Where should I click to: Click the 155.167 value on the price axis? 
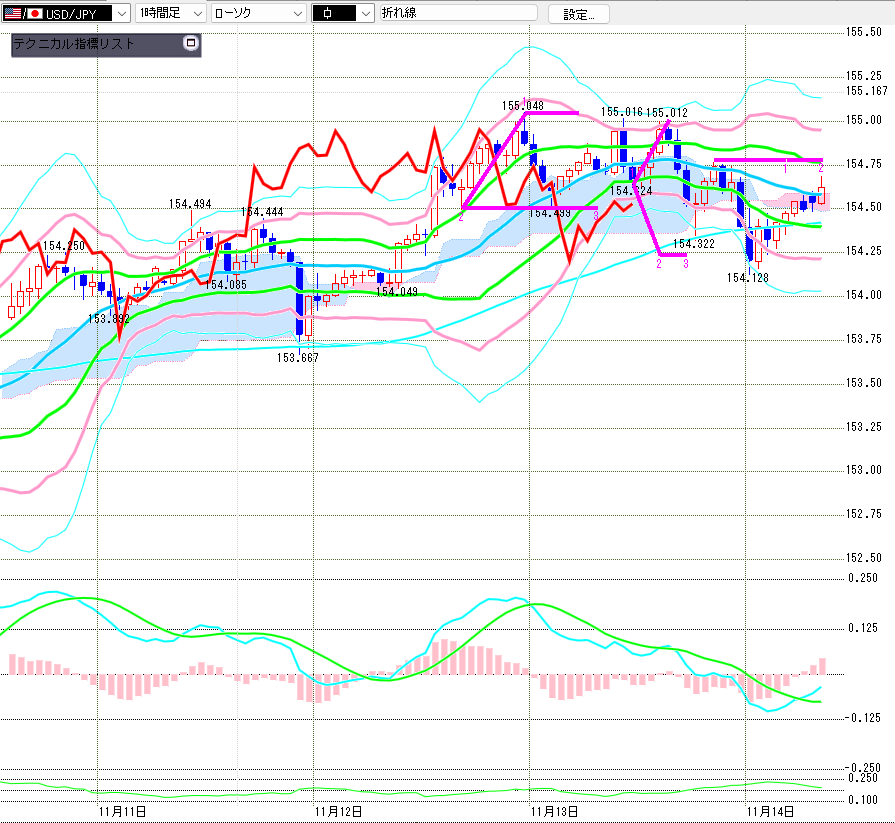point(866,91)
